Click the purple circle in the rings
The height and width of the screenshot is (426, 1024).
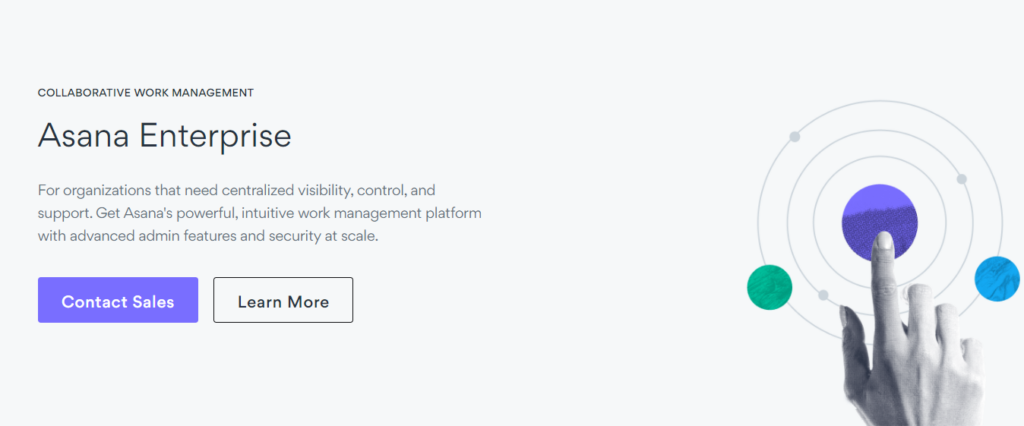[x=880, y=222]
